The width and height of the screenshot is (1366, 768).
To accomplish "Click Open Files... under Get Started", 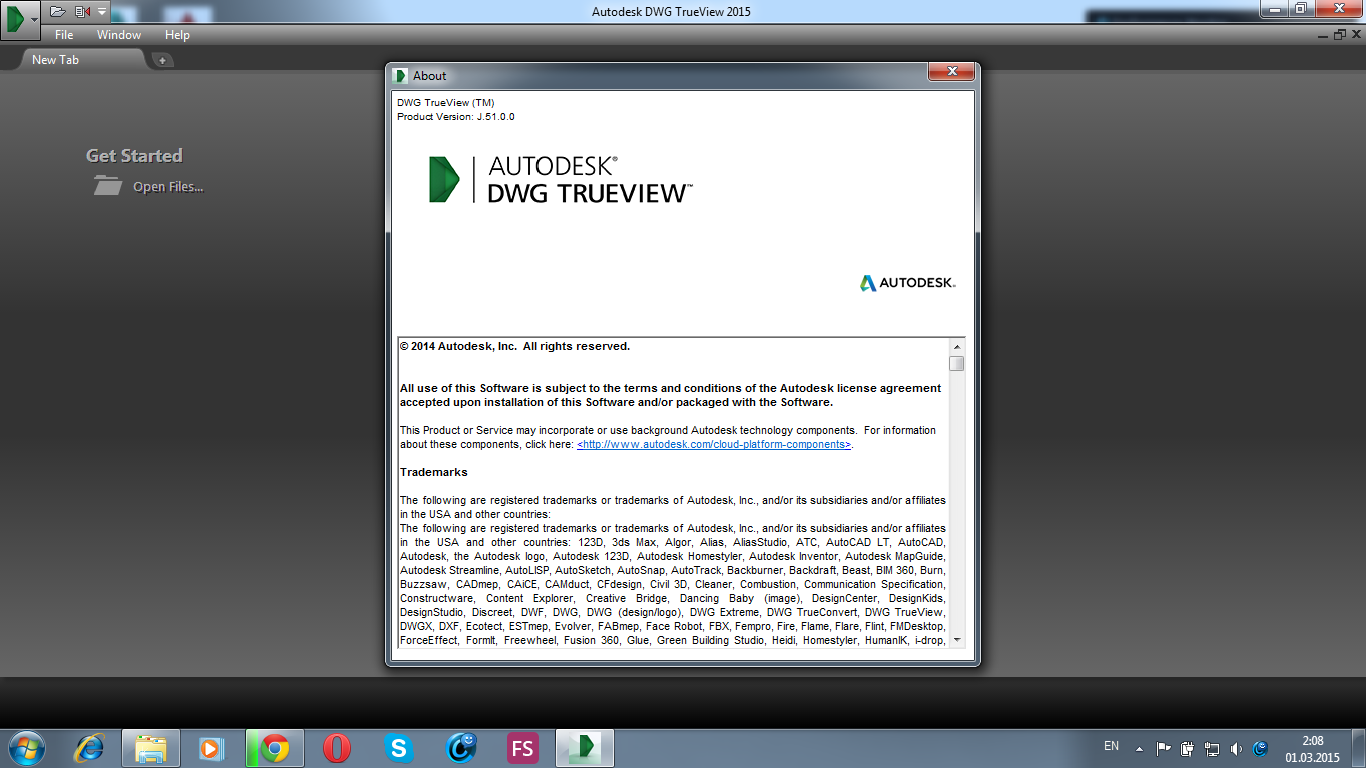I will pos(148,186).
